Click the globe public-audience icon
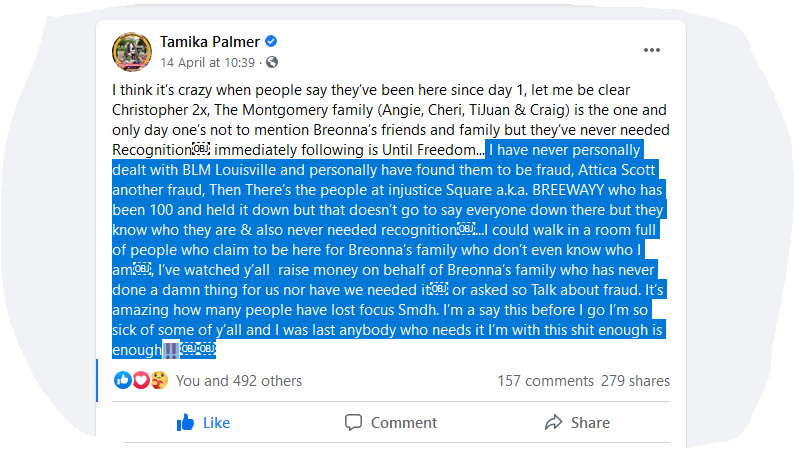 coord(272,62)
